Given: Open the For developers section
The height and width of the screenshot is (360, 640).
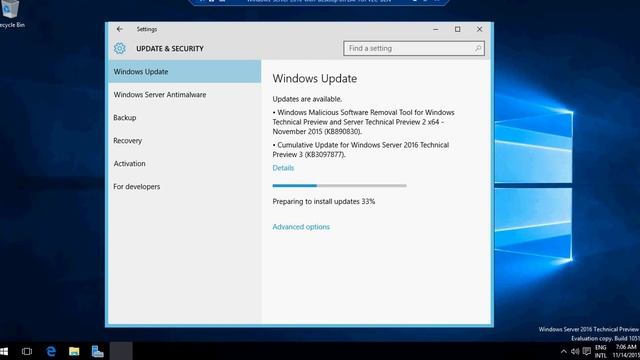Looking at the screenshot, I should 184,187.
